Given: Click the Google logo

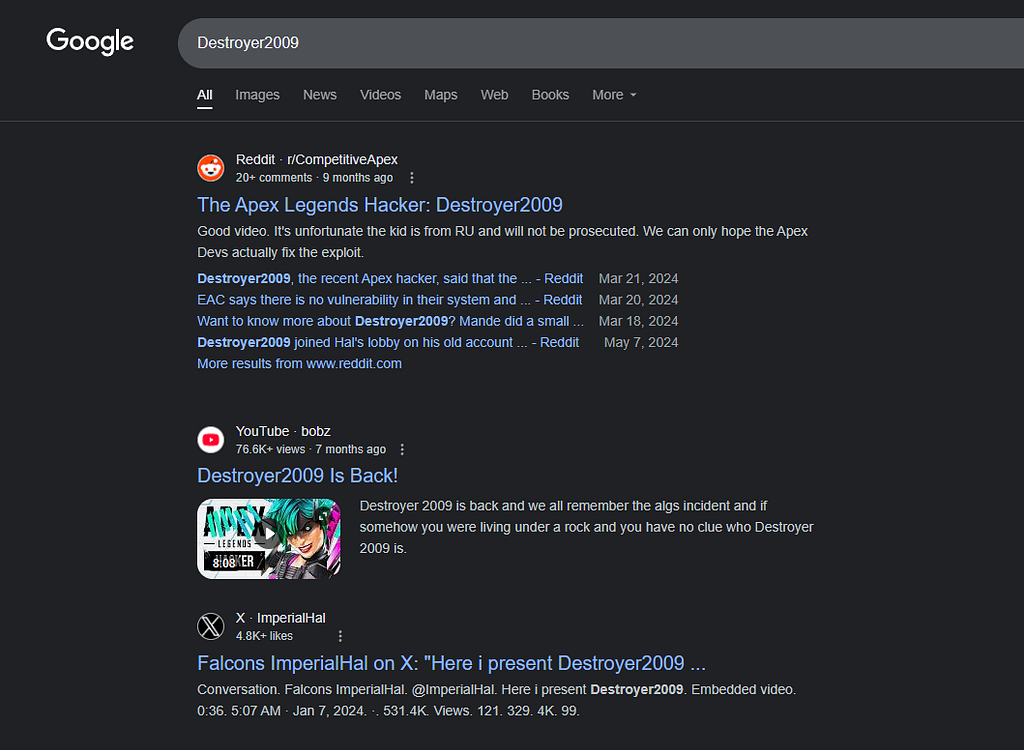Looking at the screenshot, I should pos(90,41).
